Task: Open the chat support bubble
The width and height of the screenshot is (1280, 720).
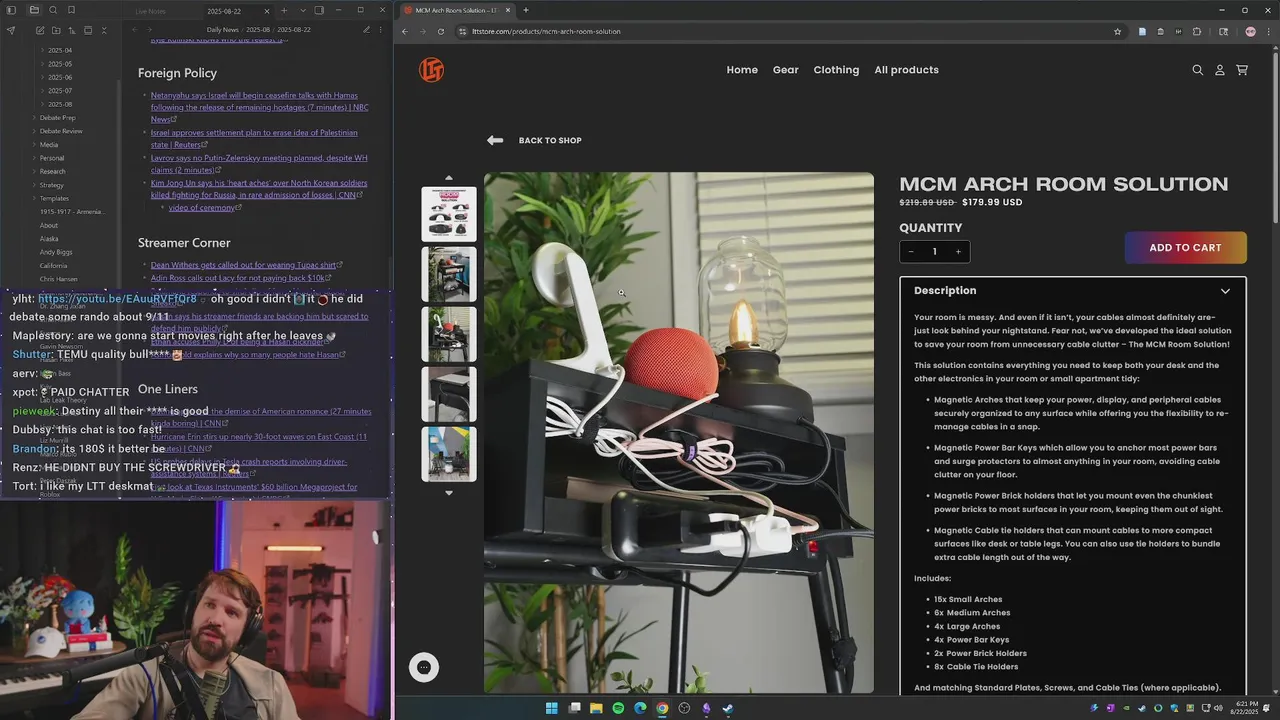Action: pyautogui.click(x=424, y=667)
